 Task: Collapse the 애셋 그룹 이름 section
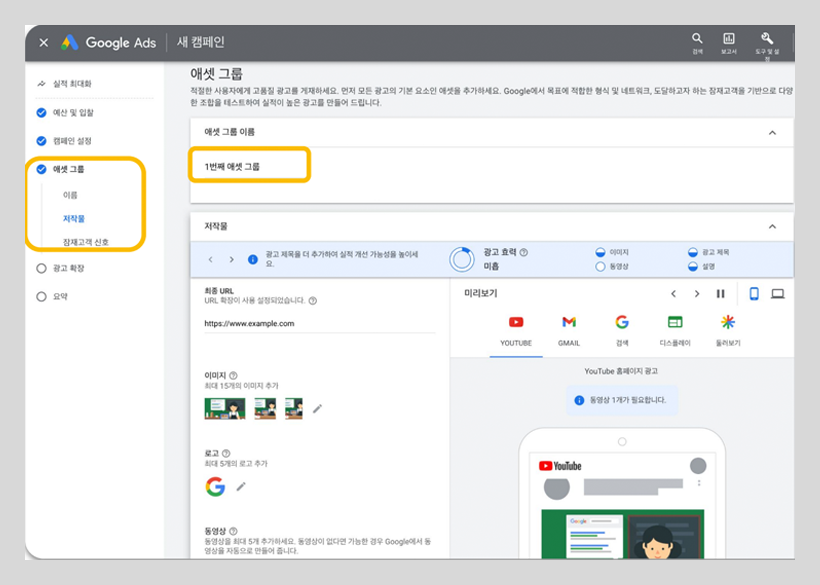(772, 133)
